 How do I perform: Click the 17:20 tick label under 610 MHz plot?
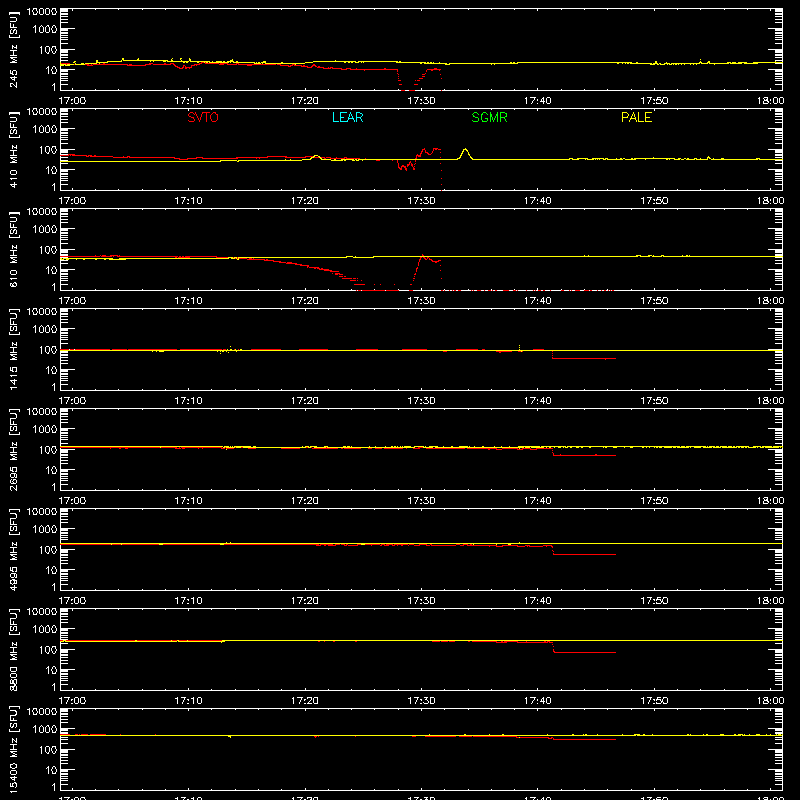[305, 301]
